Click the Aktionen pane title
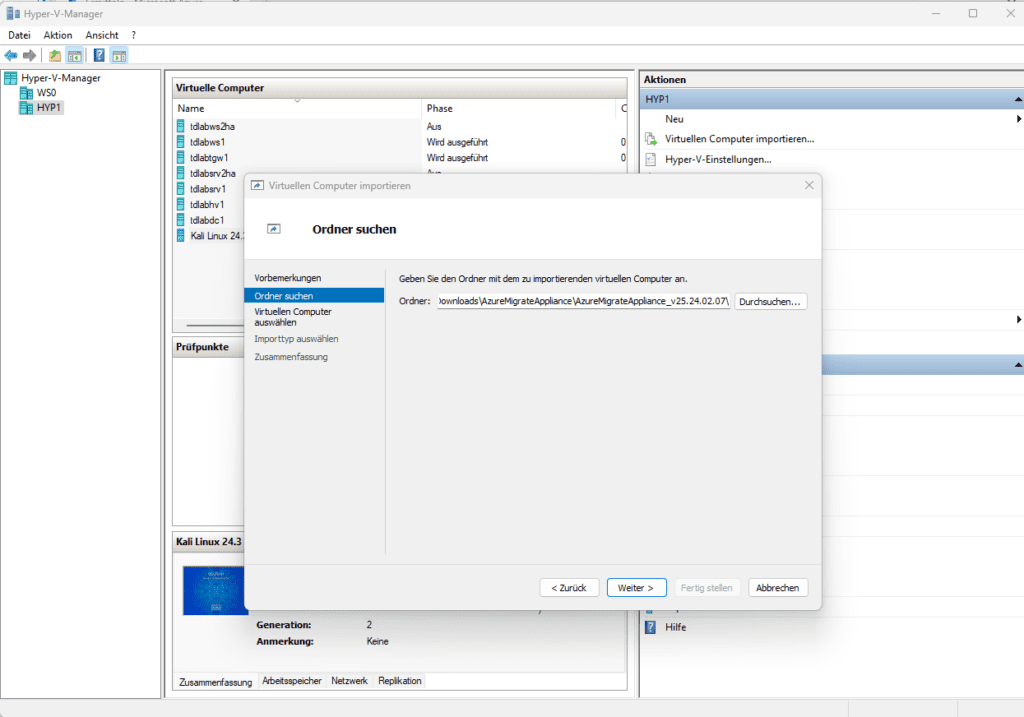Viewport: 1024px width, 717px height. point(665,80)
